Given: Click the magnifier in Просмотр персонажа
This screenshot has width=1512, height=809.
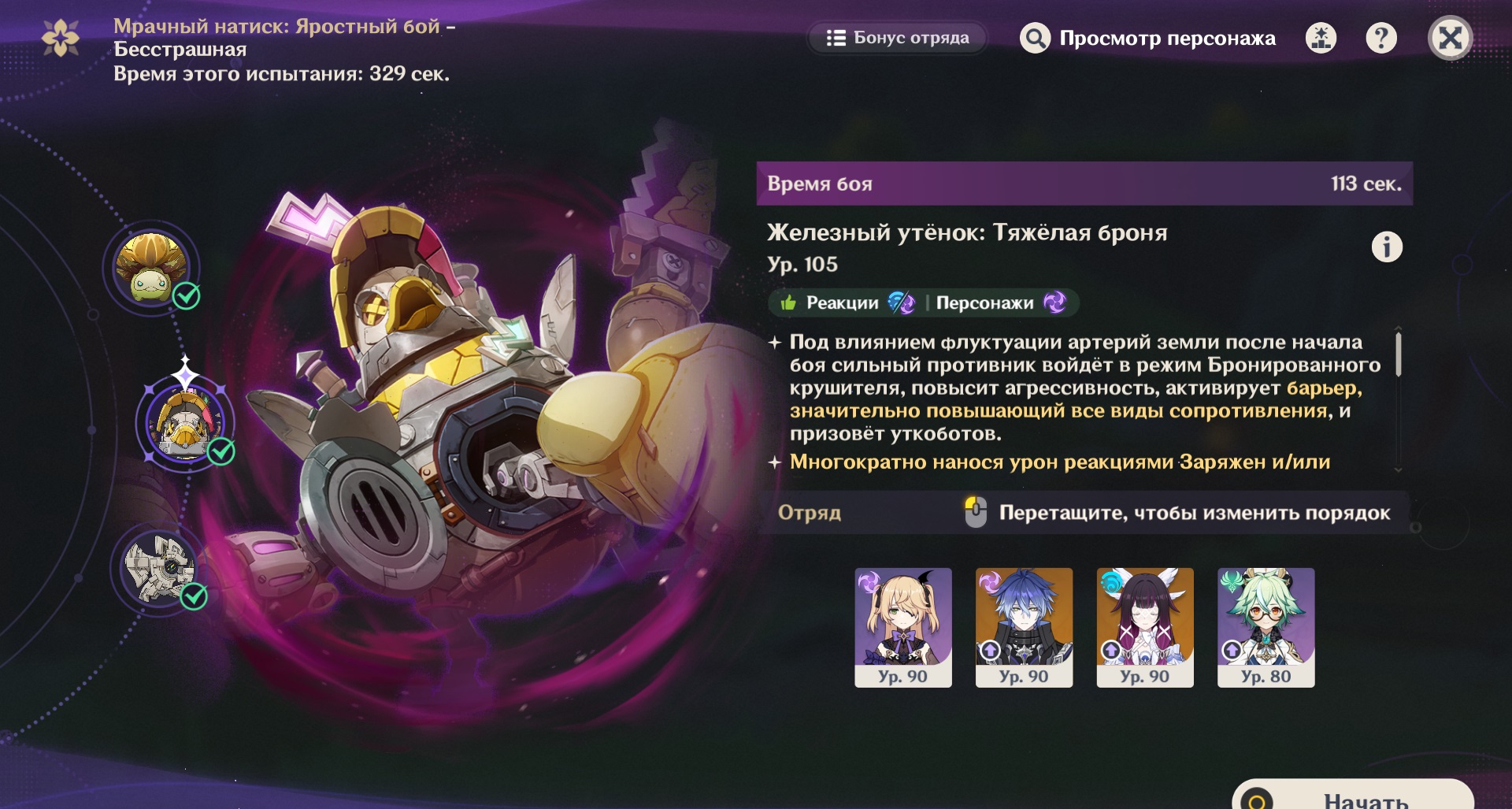Looking at the screenshot, I should (1035, 38).
